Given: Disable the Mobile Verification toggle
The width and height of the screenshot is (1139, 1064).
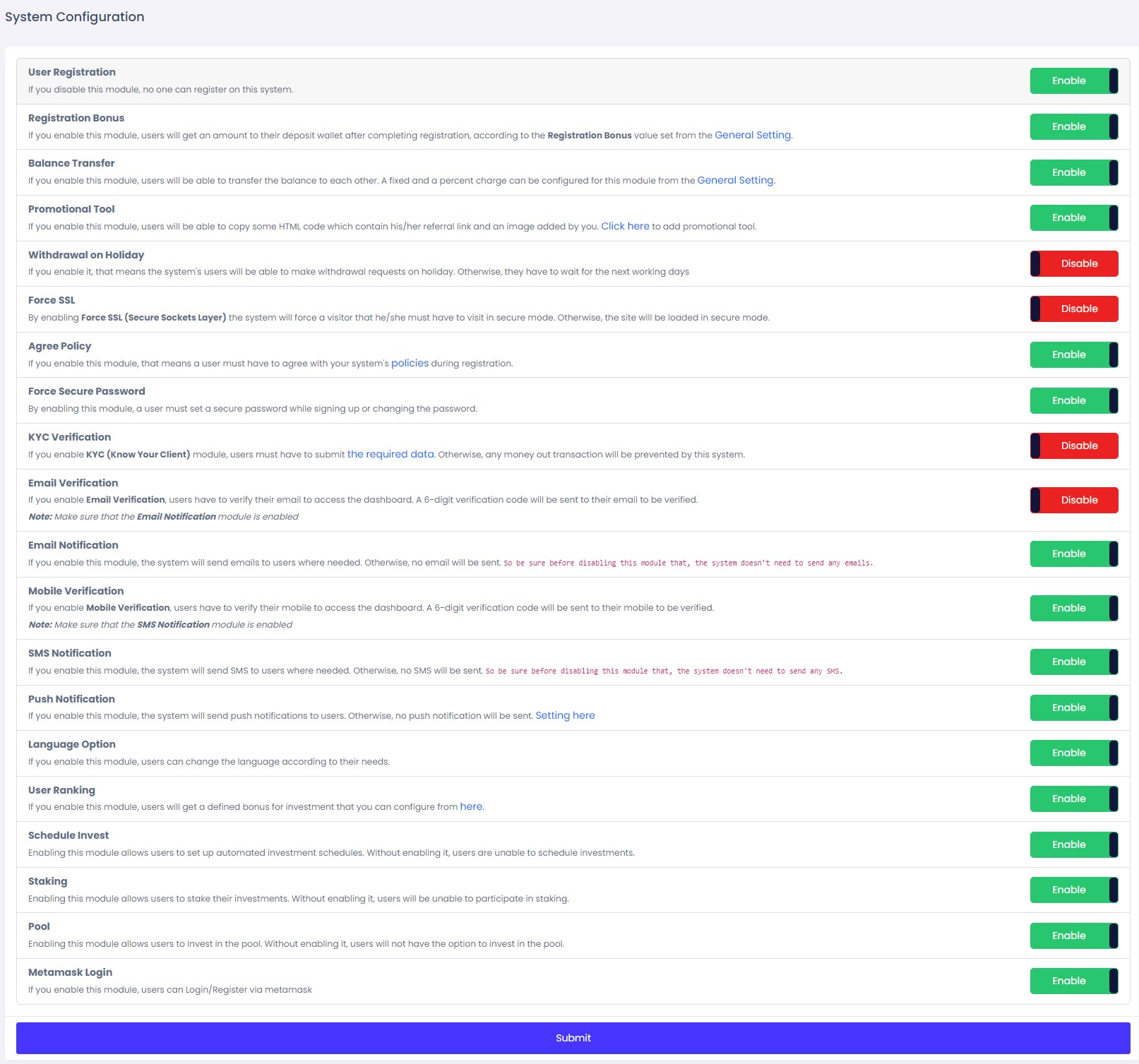Looking at the screenshot, I should [1073, 609].
